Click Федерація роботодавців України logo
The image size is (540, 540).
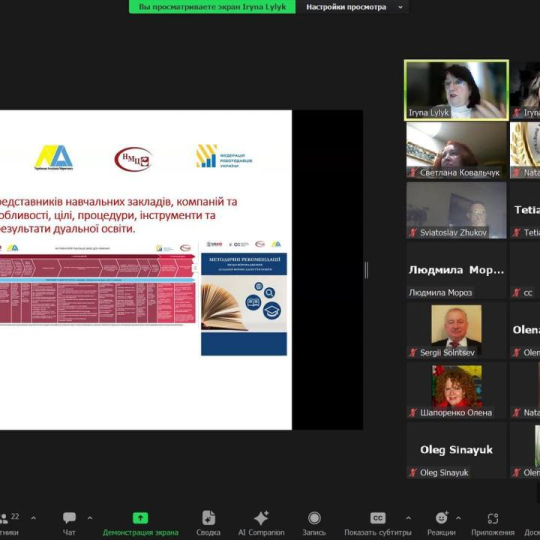[224, 156]
